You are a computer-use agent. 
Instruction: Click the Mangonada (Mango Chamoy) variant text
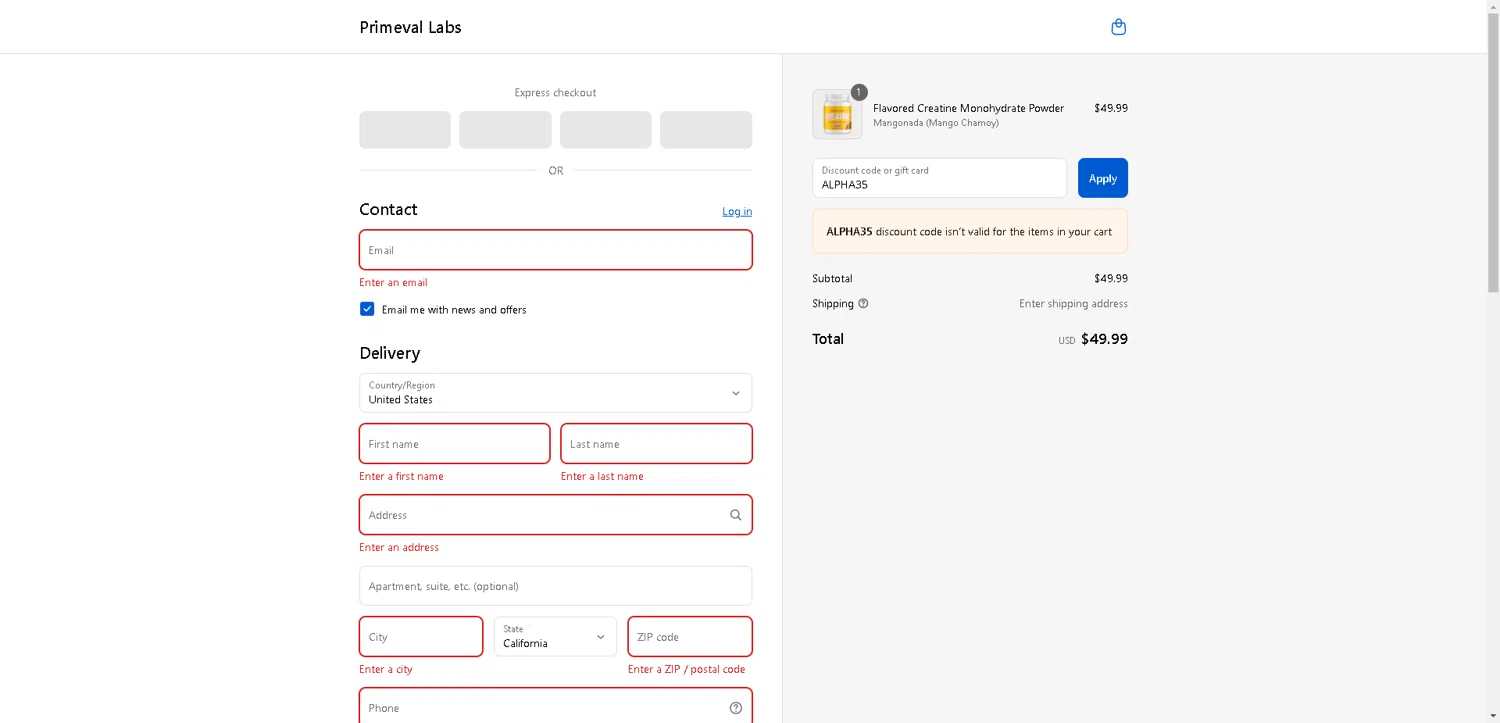936,123
